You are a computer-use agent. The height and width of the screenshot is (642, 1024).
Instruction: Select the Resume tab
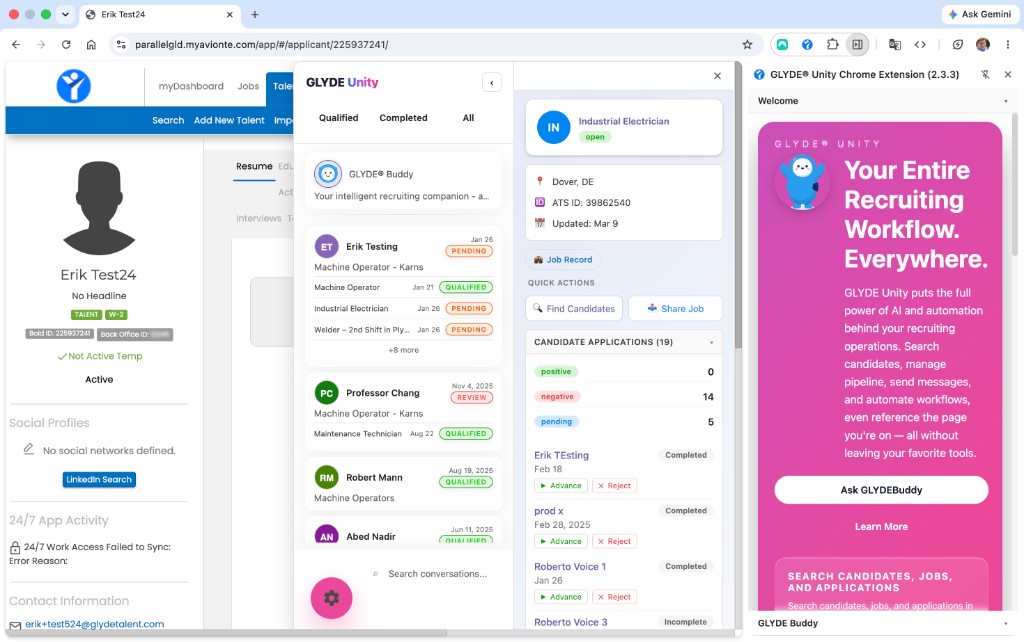[254, 166]
